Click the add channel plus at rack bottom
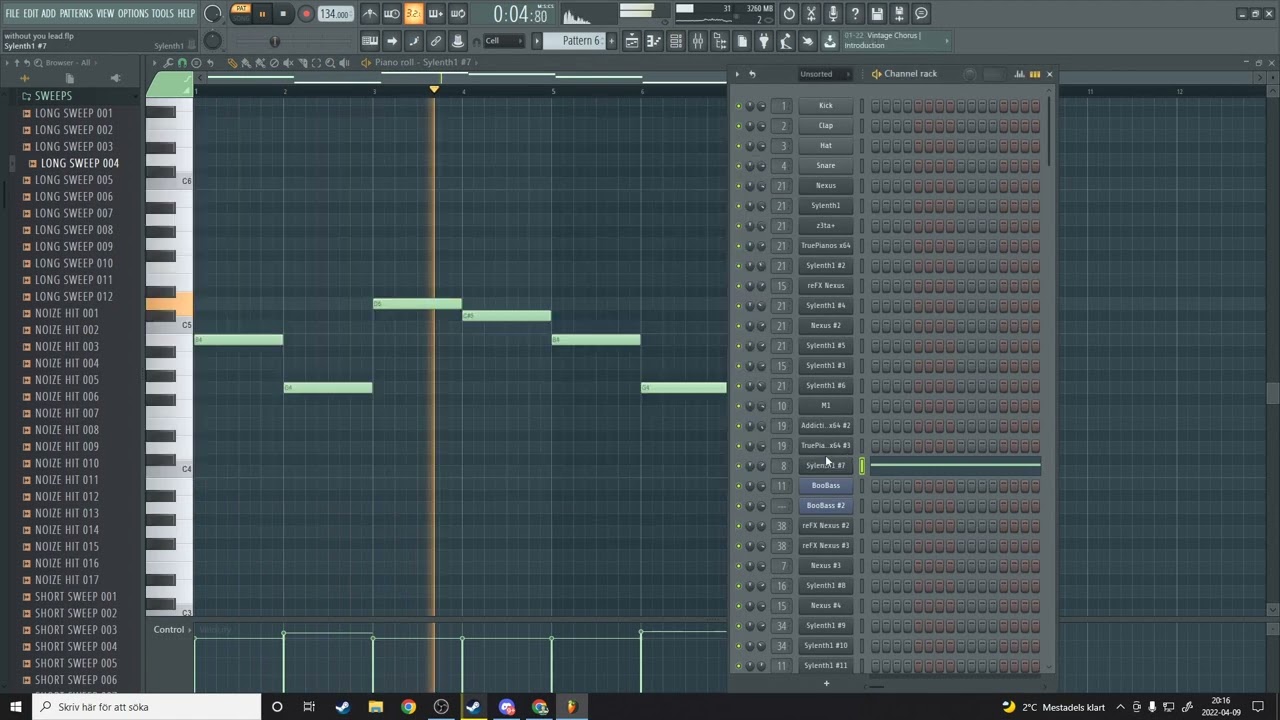The width and height of the screenshot is (1280, 720). pos(826,683)
